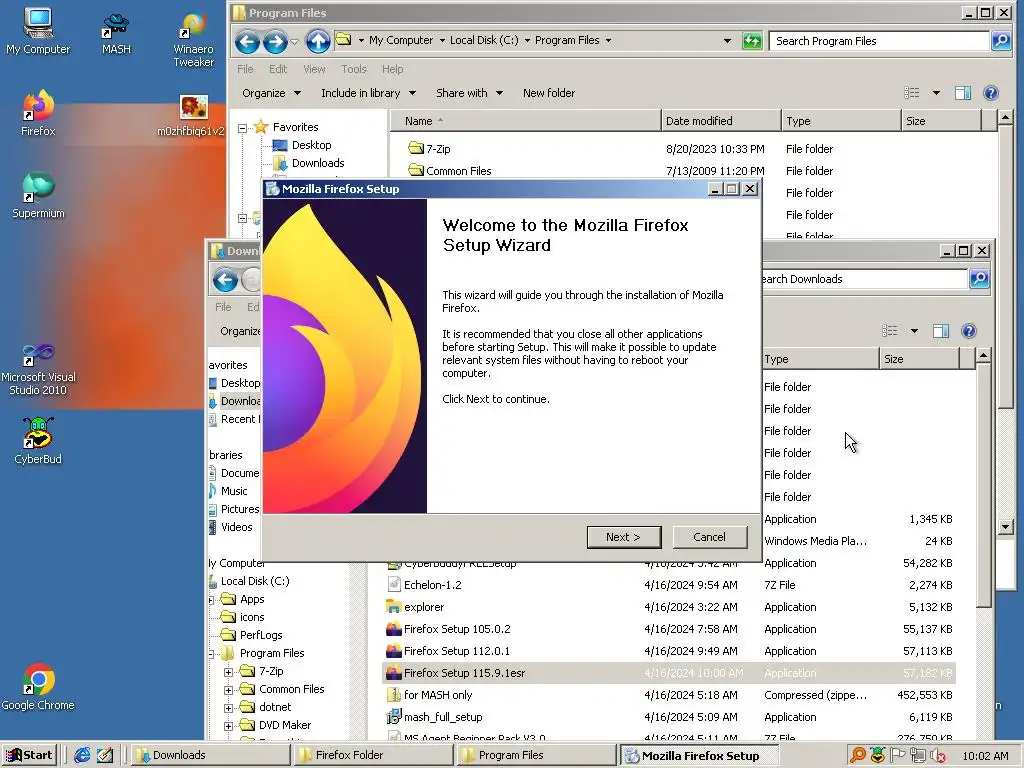Open Tools menu in Program Files
Viewport: 1024px width, 768px height.
353,69
